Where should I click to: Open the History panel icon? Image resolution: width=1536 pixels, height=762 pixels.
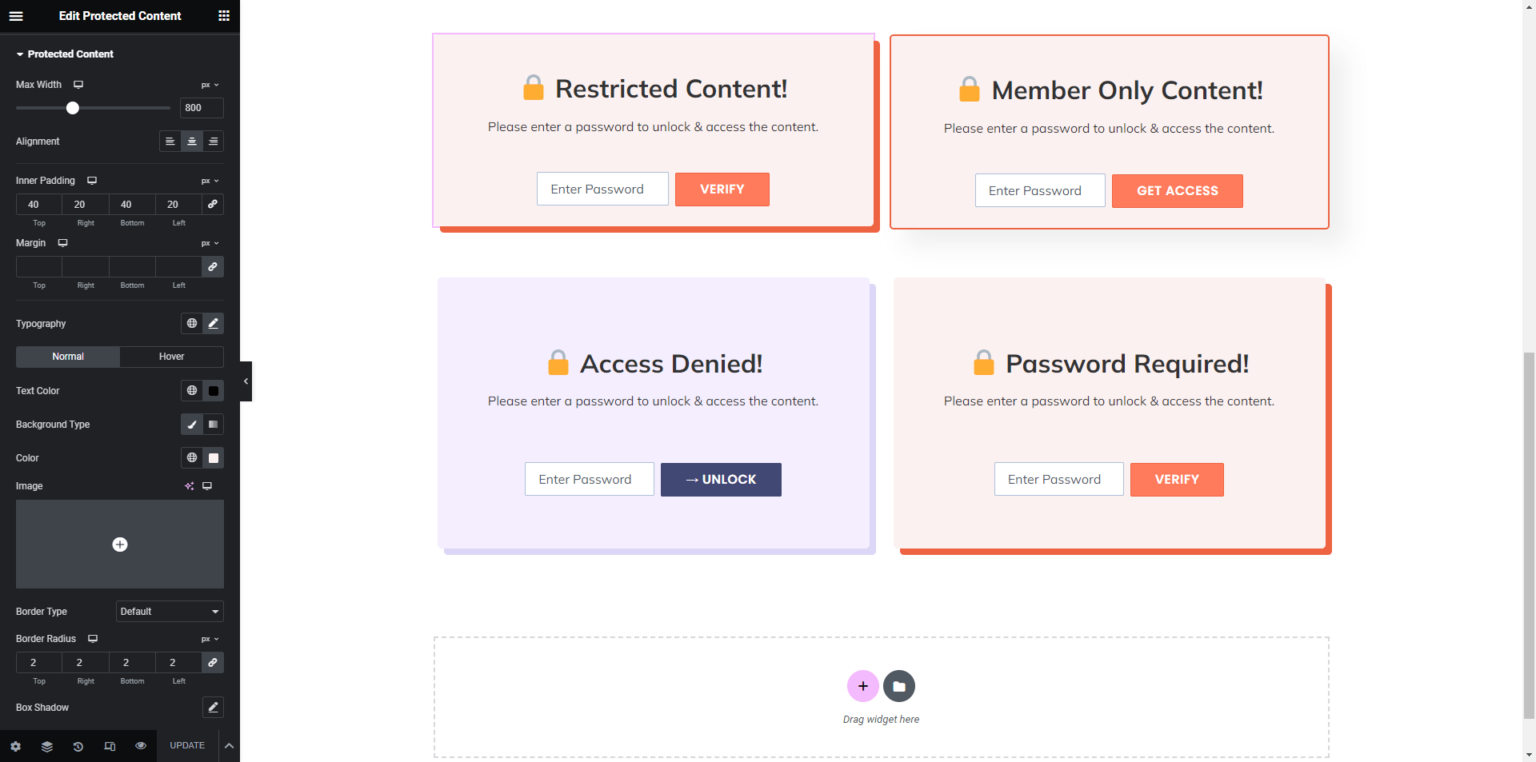(78, 746)
